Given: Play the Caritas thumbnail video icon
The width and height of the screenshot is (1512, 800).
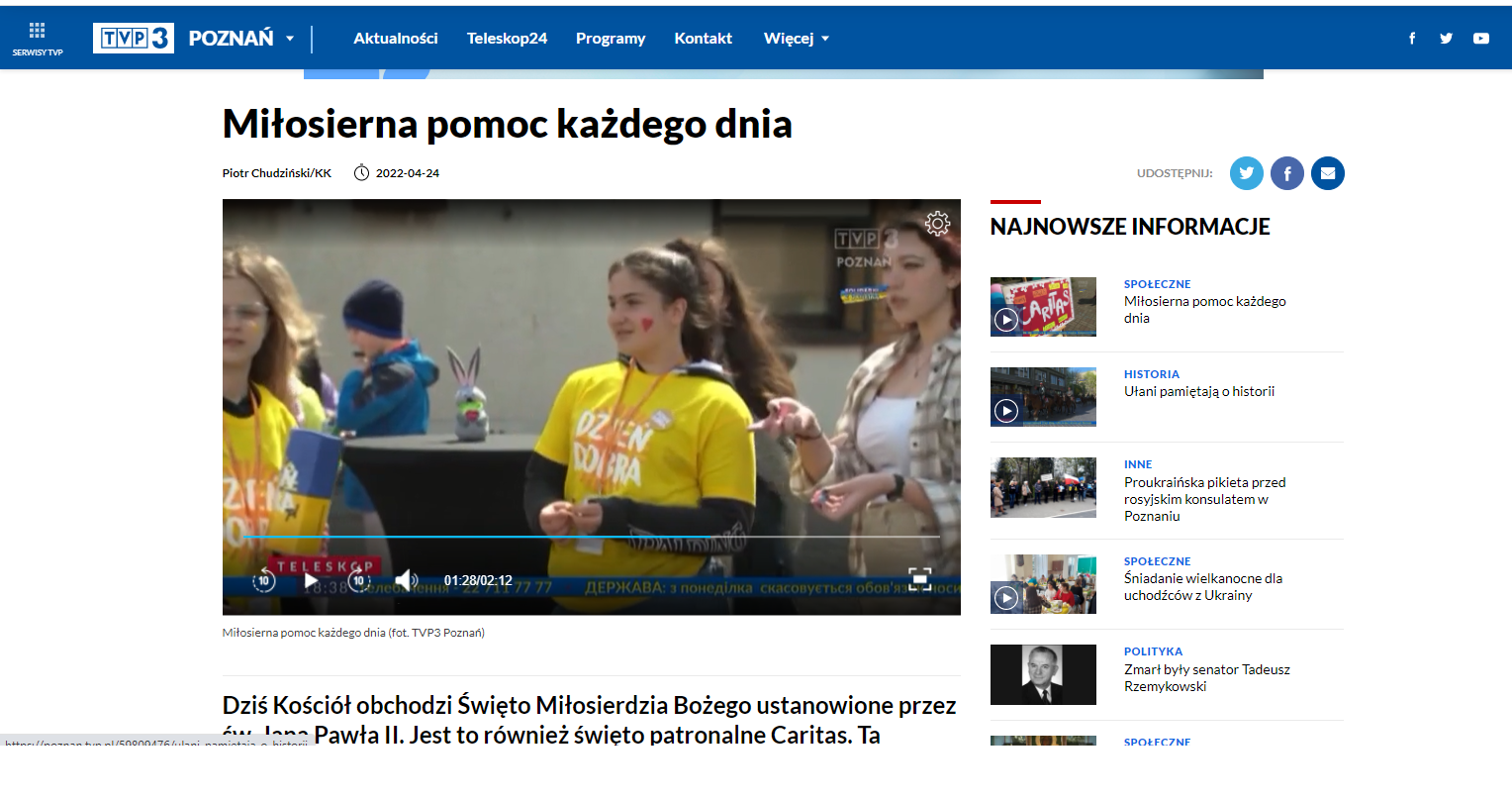Looking at the screenshot, I should coord(1006,320).
